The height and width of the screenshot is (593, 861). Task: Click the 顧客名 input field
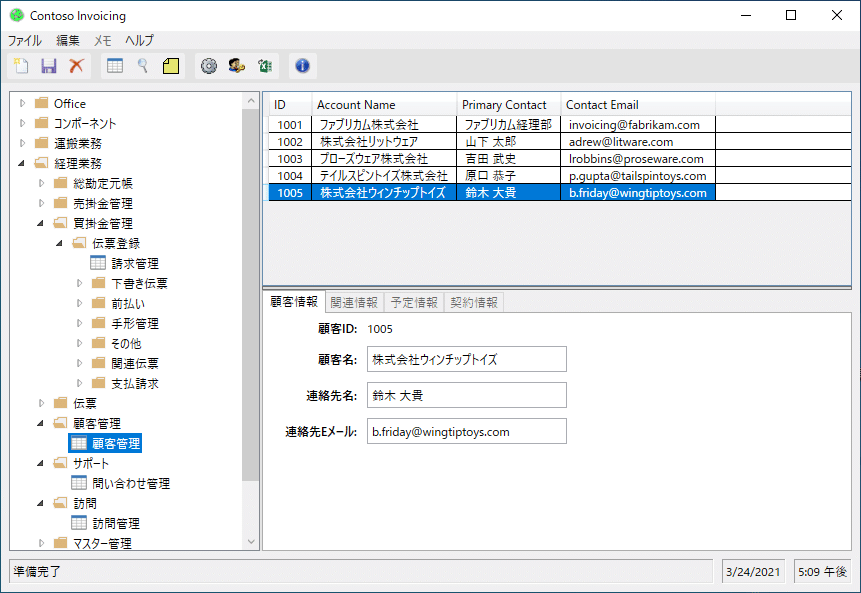point(467,359)
